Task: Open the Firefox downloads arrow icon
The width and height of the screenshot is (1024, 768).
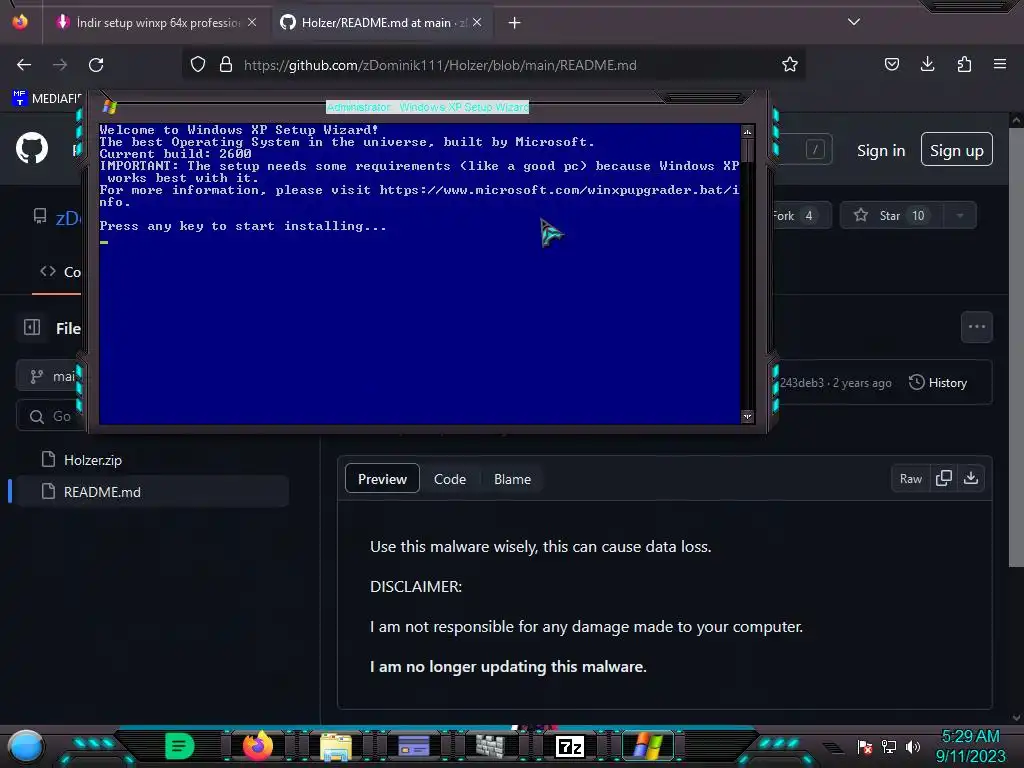Action: pyautogui.click(x=927, y=64)
